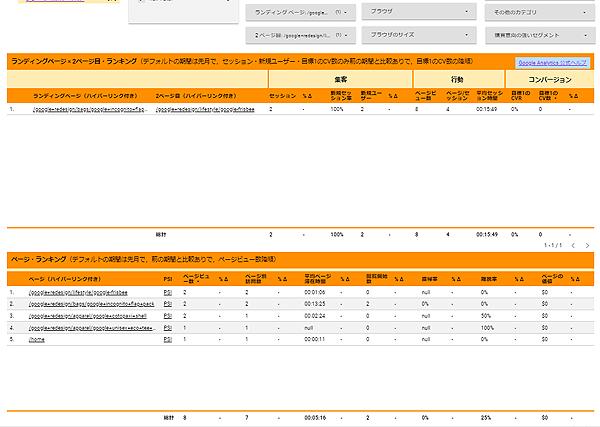Viewport: 600px width, 427px height.
Task: Sort by ページの価値 column header
Action: coord(552,279)
